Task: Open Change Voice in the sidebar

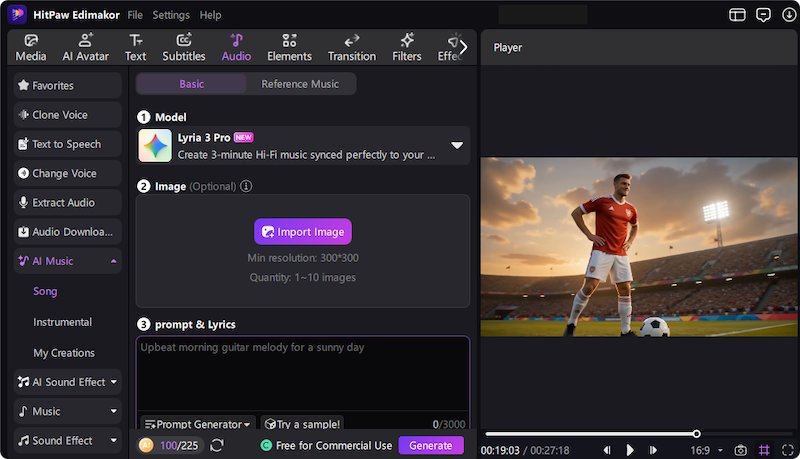Action: click(67, 173)
